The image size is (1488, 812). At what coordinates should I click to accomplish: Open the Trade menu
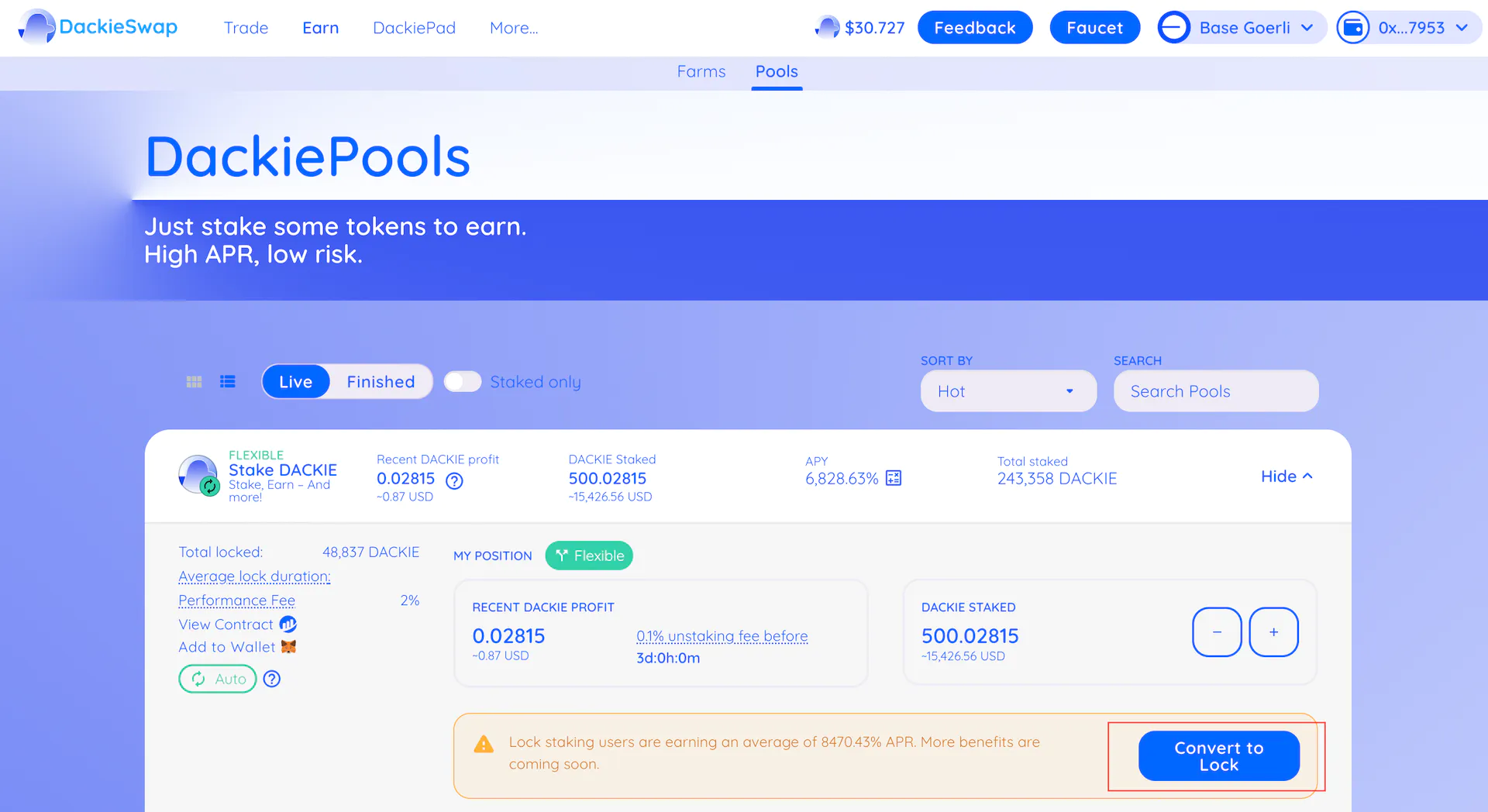(246, 28)
